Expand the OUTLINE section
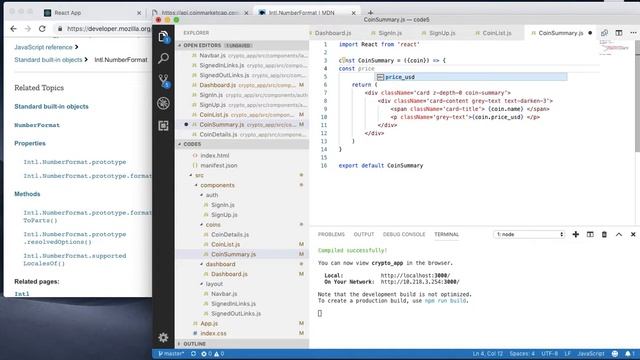Screen dimensions: 640x360 pyautogui.click(x=242, y=344)
